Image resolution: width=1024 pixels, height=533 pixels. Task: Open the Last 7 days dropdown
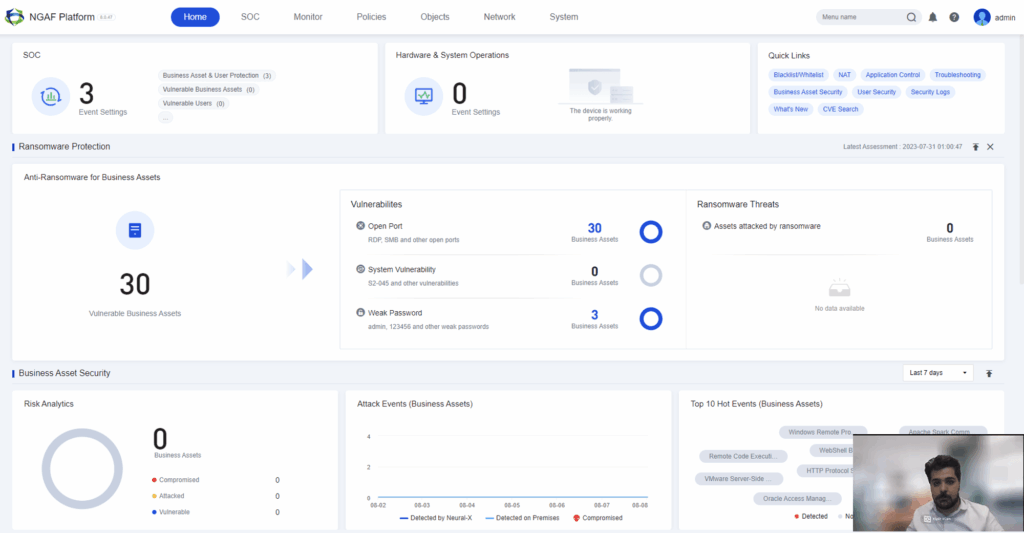pos(938,373)
